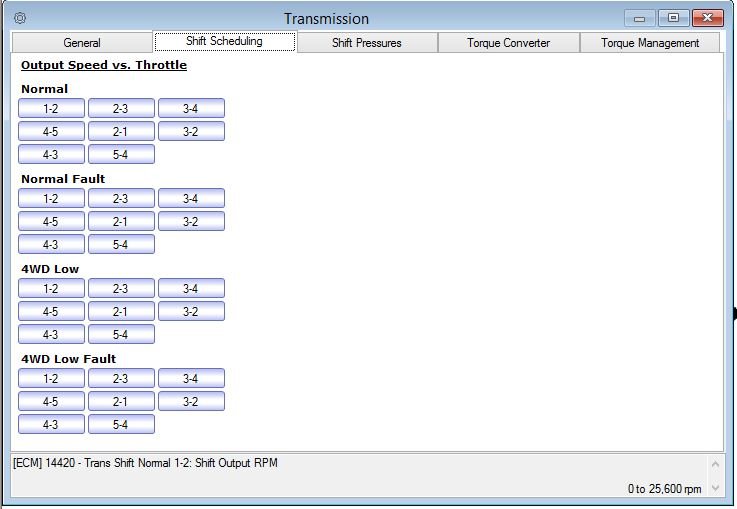The height and width of the screenshot is (509, 737).
Task: Open the Normal 3-2 downshift table
Action: tap(191, 132)
